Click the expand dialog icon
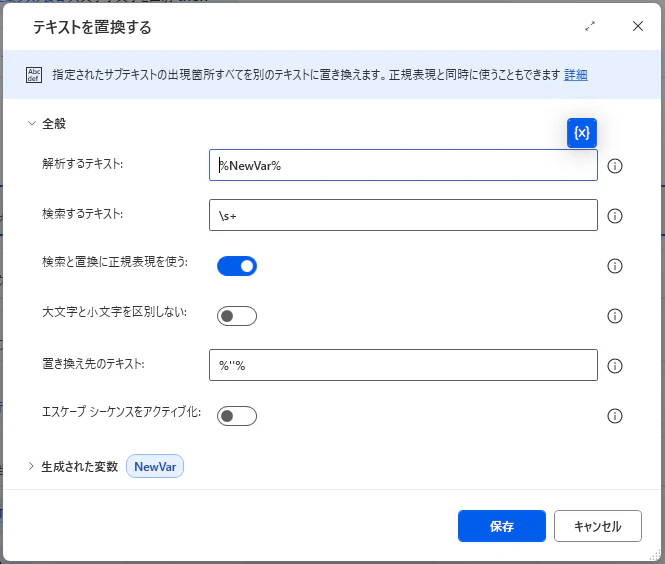665x564 pixels. click(x=590, y=26)
